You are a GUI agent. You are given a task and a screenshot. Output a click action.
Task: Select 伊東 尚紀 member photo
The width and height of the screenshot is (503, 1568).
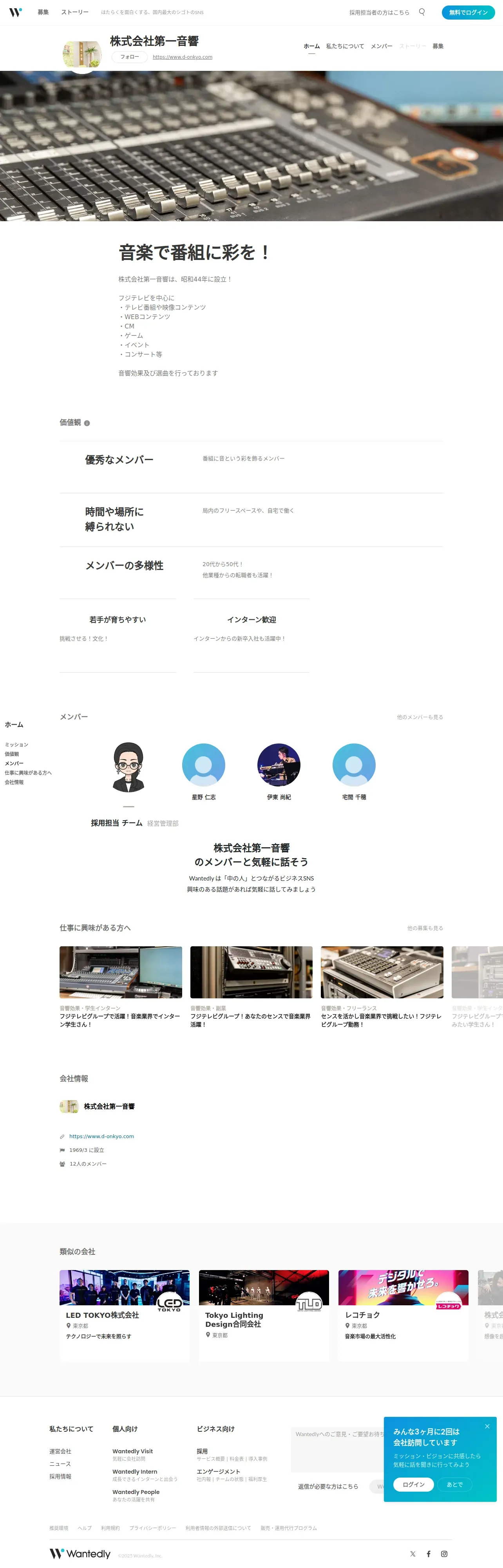(279, 765)
